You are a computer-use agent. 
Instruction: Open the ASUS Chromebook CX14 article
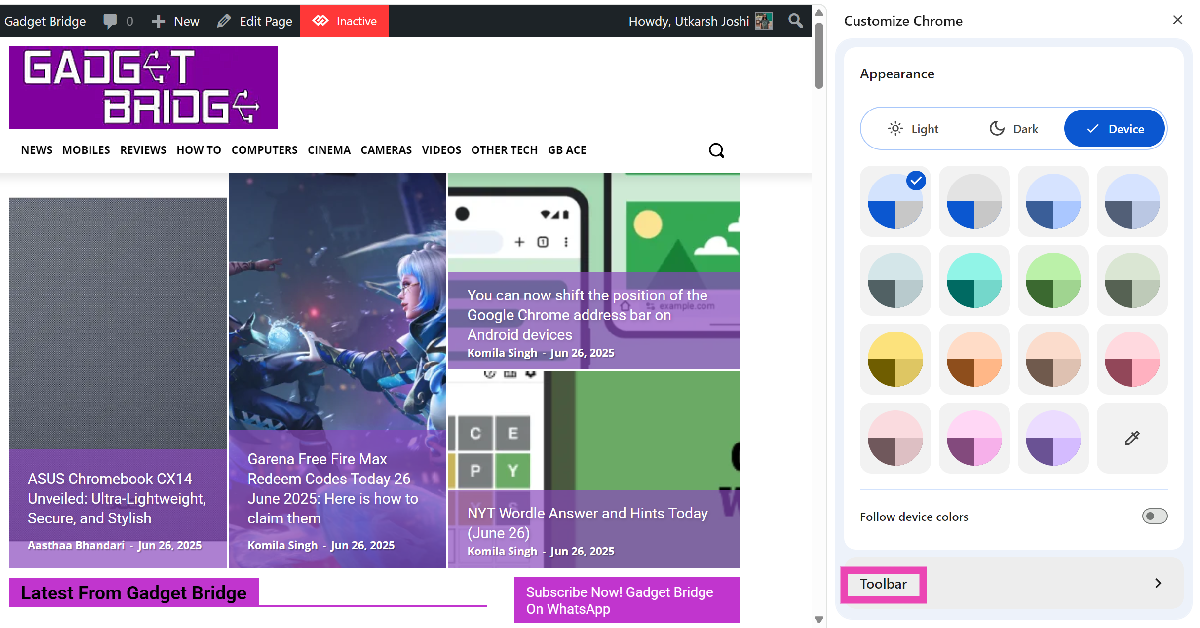(117, 498)
